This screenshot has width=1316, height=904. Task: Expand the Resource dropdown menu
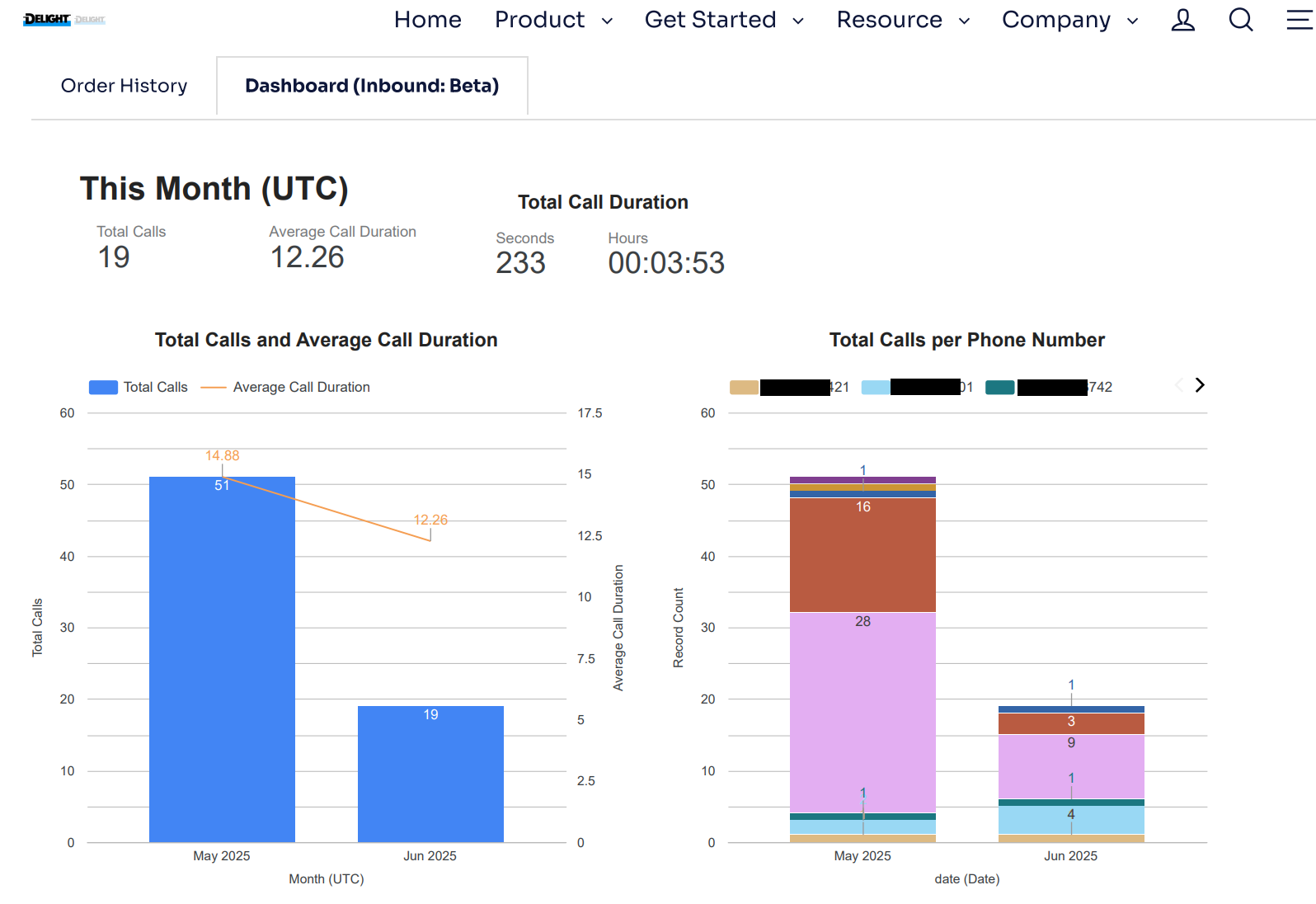[902, 20]
